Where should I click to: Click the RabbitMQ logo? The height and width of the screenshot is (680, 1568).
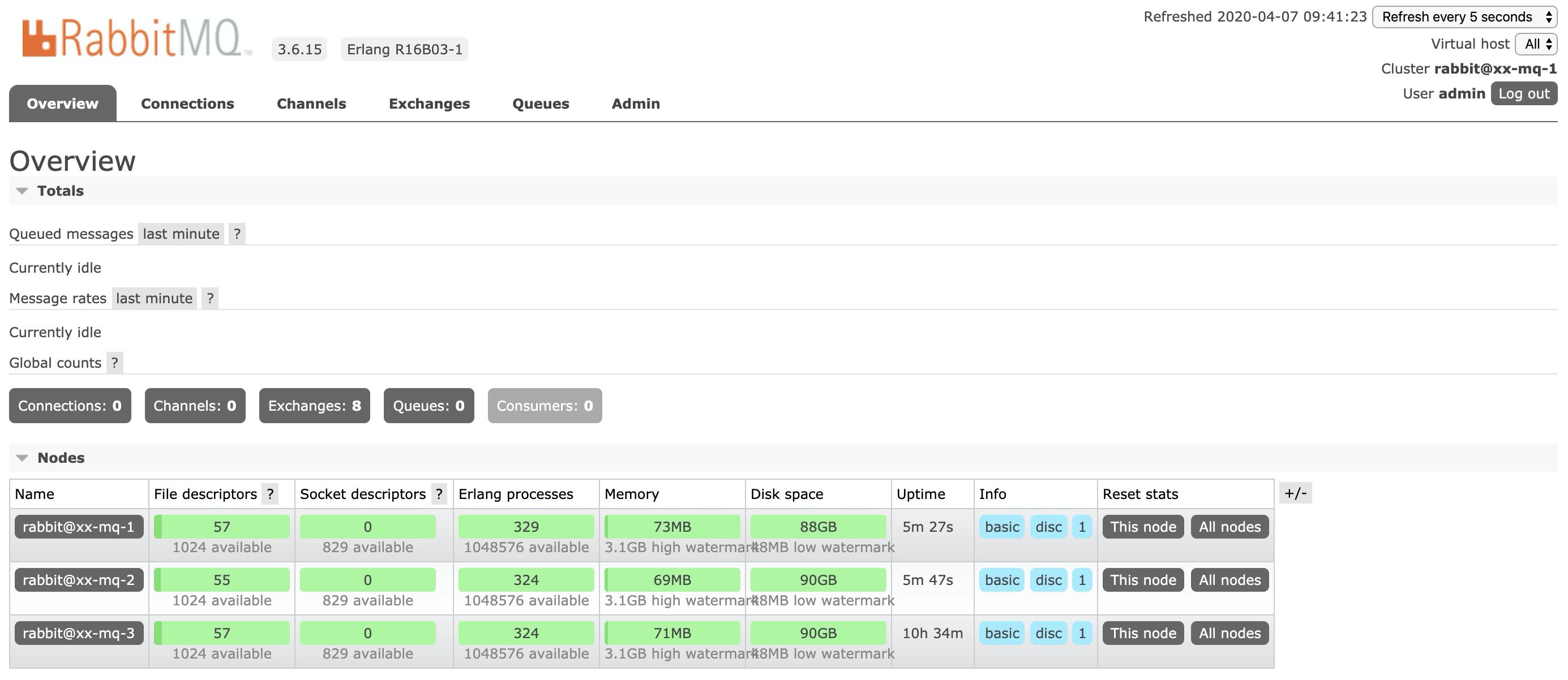click(x=132, y=38)
